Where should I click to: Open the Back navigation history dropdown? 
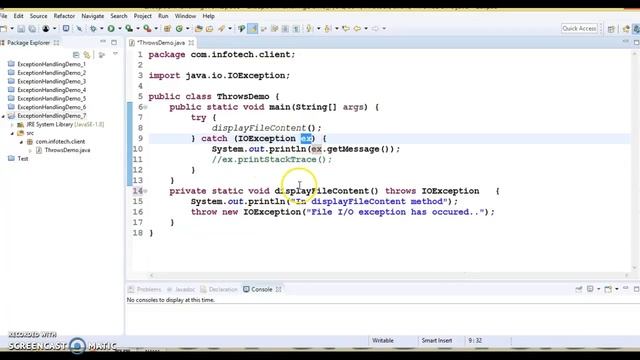coord(366,29)
